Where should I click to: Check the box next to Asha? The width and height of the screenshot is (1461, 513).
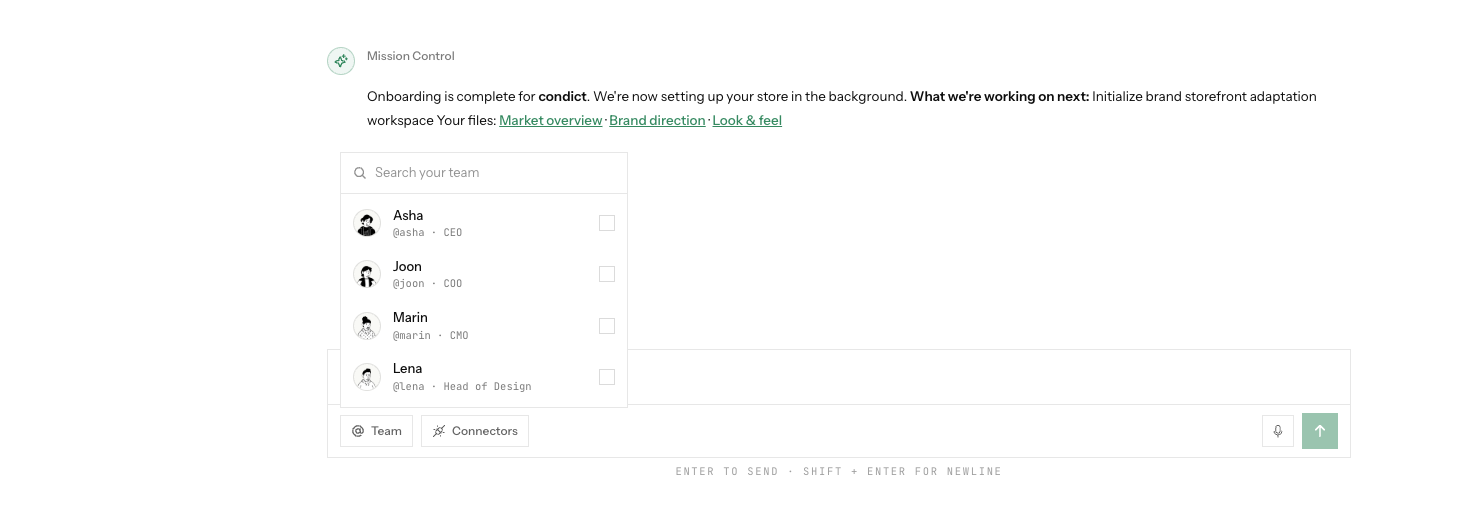607,223
